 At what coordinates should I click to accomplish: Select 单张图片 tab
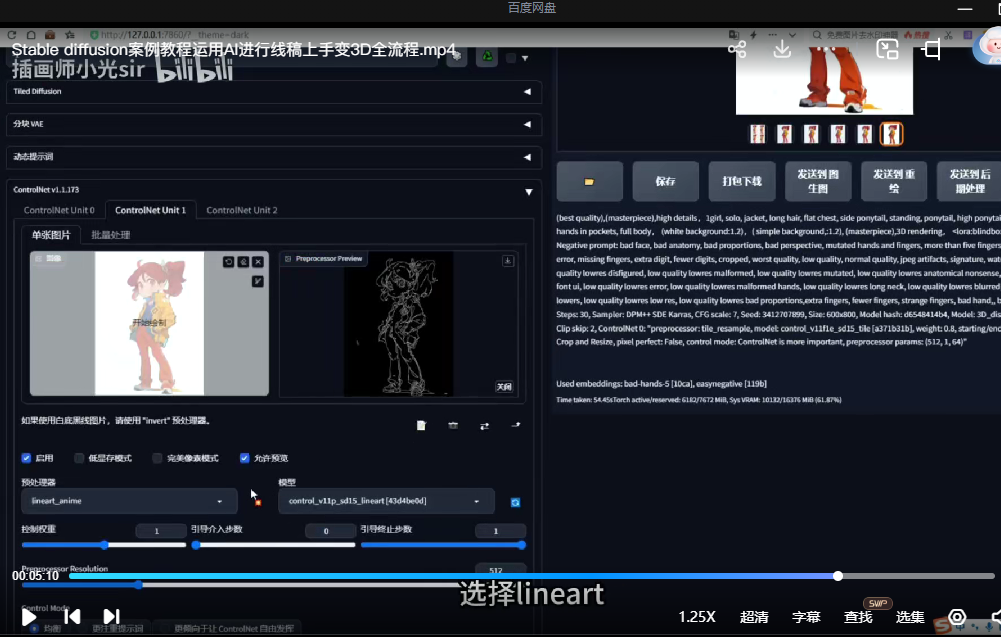coord(50,235)
